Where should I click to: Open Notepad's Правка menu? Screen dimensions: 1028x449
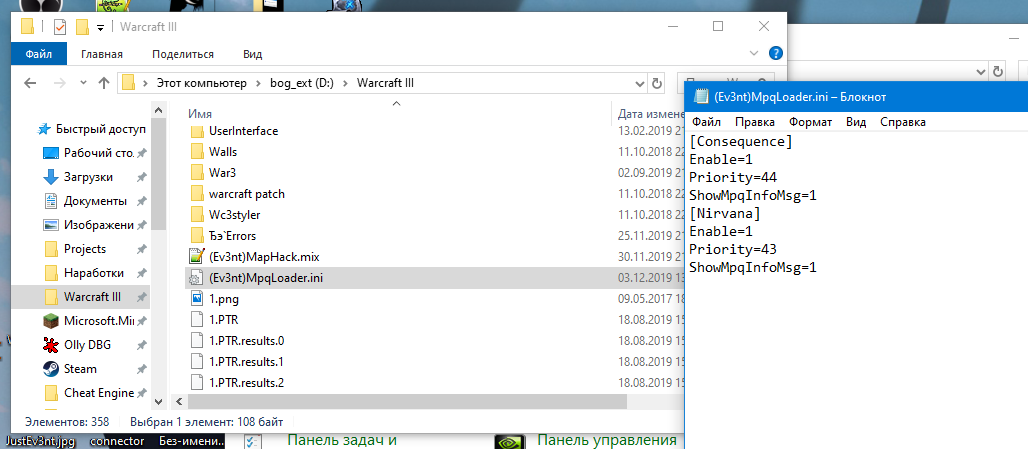755,122
